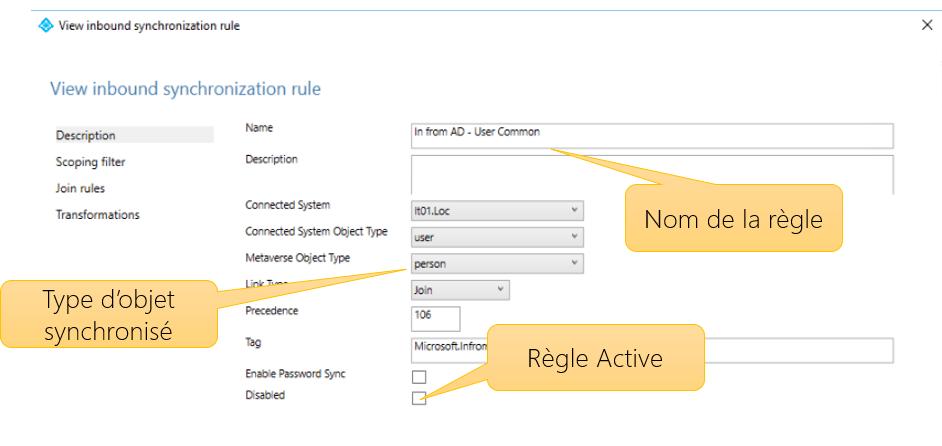Image resolution: width=942 pixels, height=446 pixels.
Task: Click the Precedence field showing 106
Action: click(x=435, y=318)
